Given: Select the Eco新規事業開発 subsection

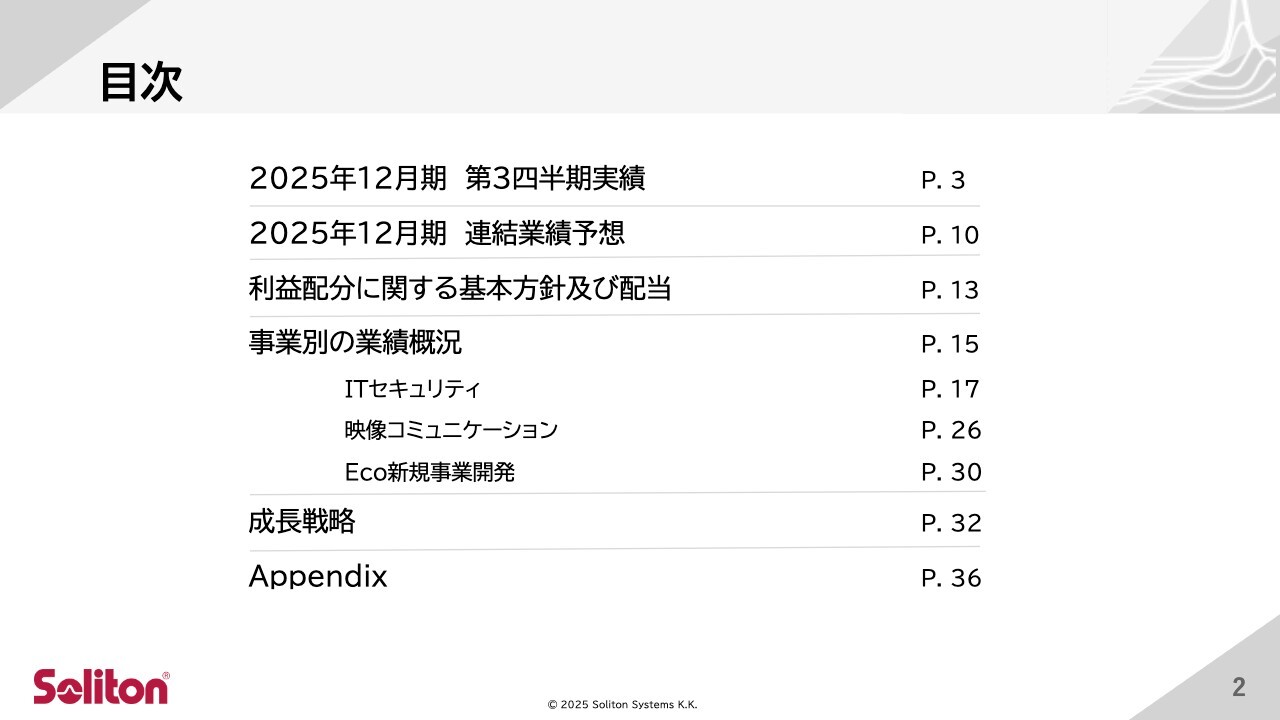Looking at the screenshot, I should pos(429,472).
